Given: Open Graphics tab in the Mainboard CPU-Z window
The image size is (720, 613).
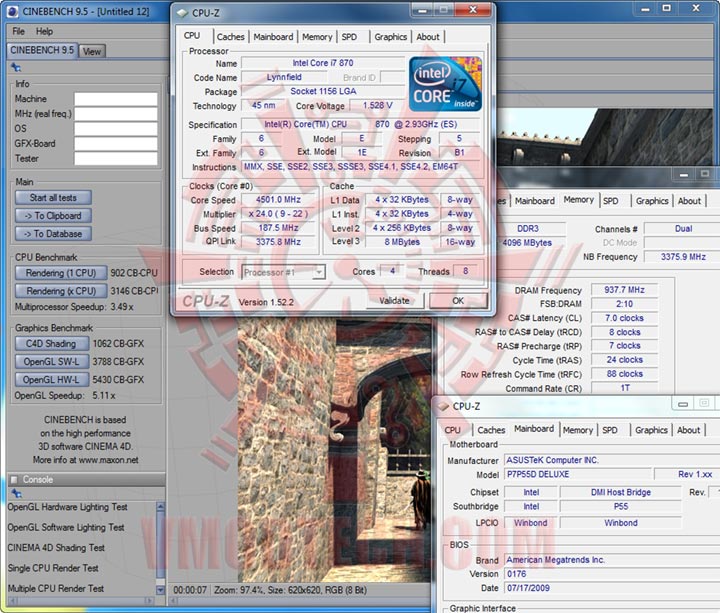Looking at the screenshot, I should [651, 430].
